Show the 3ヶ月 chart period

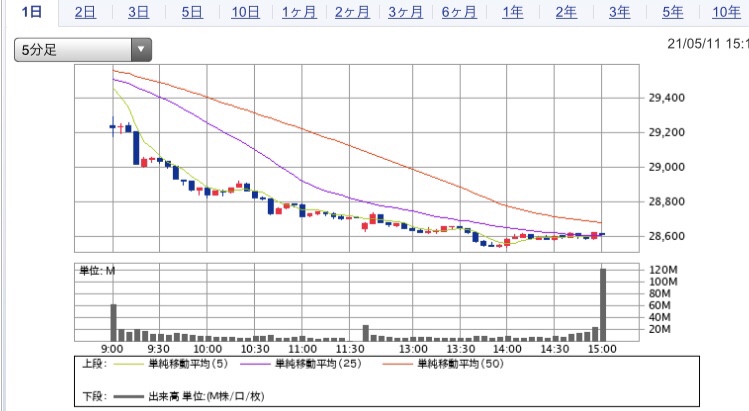point(406,12)
